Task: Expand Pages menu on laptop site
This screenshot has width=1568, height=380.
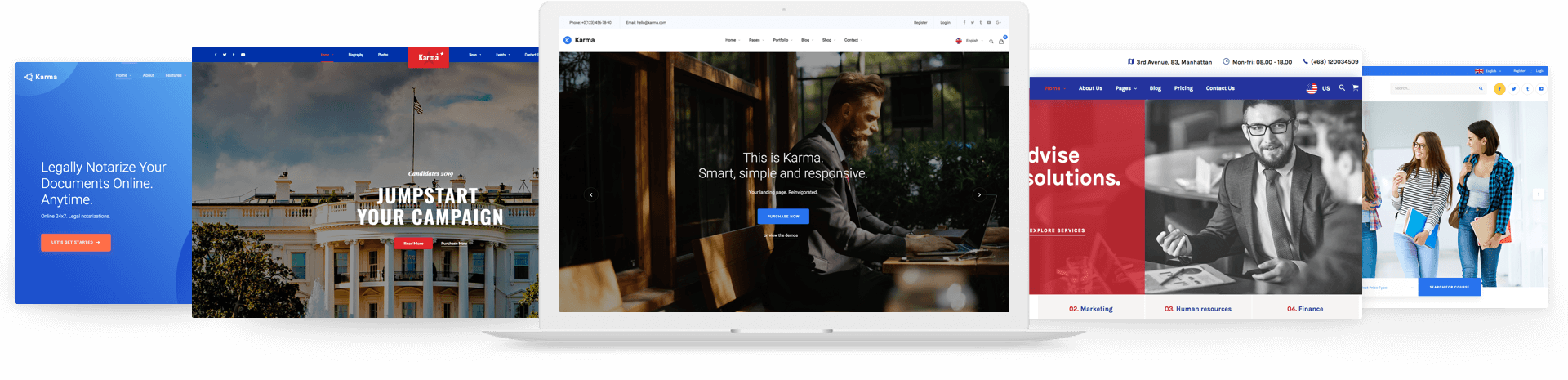Action: [755, 40]
